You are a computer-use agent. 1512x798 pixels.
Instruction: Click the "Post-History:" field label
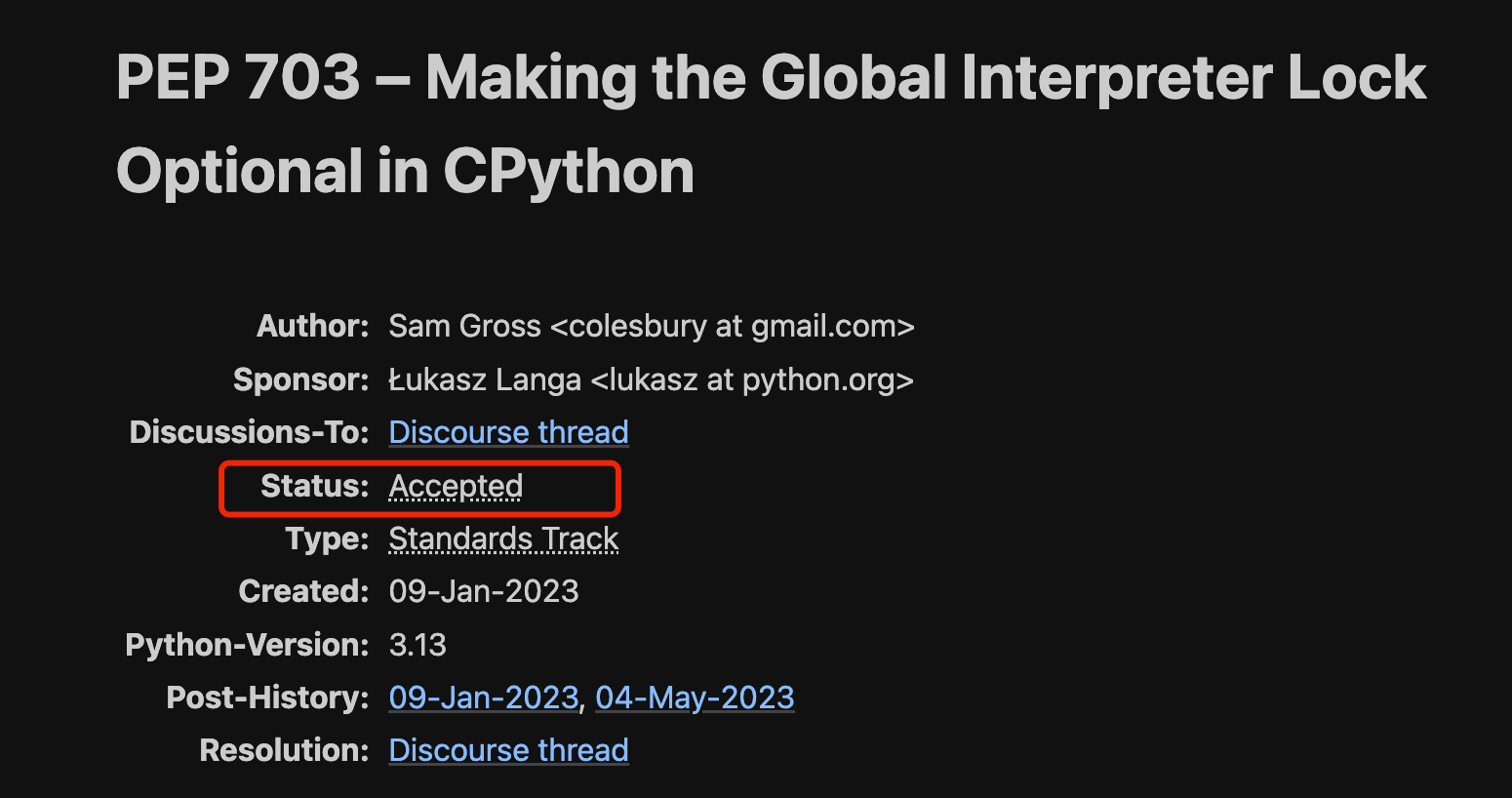point(267,698)
